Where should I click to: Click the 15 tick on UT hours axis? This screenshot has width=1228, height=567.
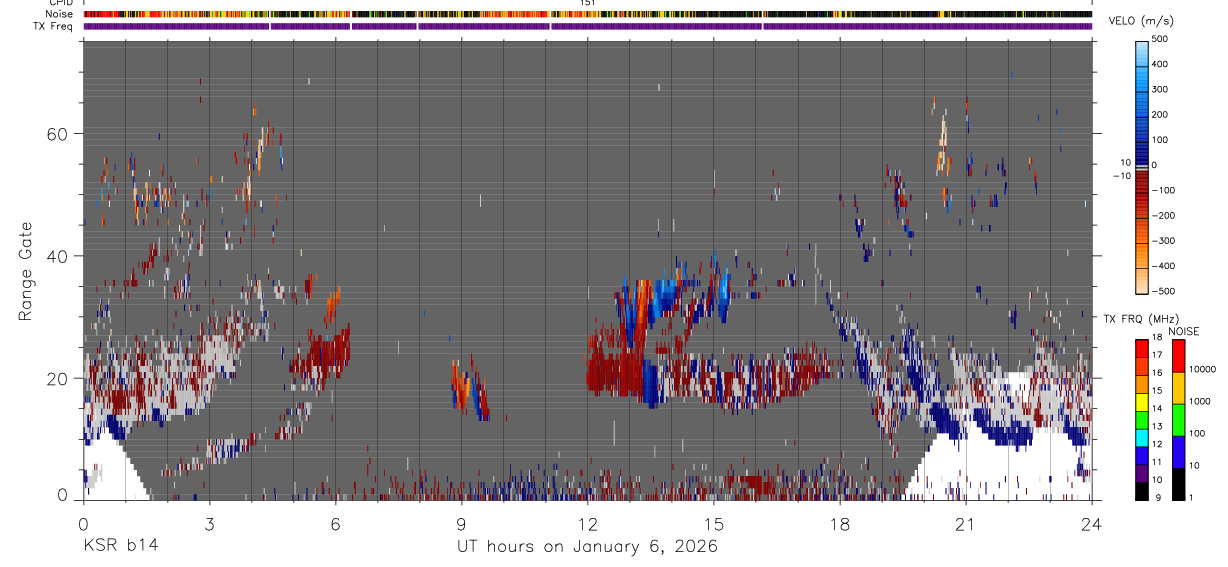(714, 523)
